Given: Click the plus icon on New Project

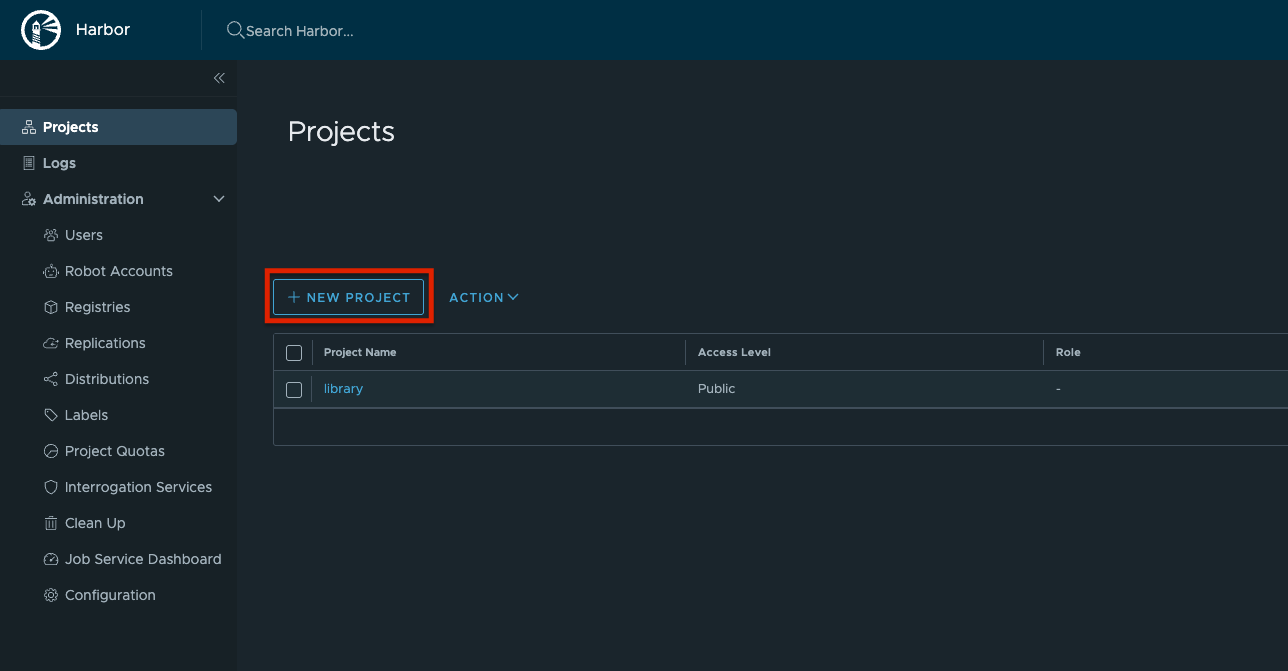Looking at the screenshot, I should (x=294, y=297).
